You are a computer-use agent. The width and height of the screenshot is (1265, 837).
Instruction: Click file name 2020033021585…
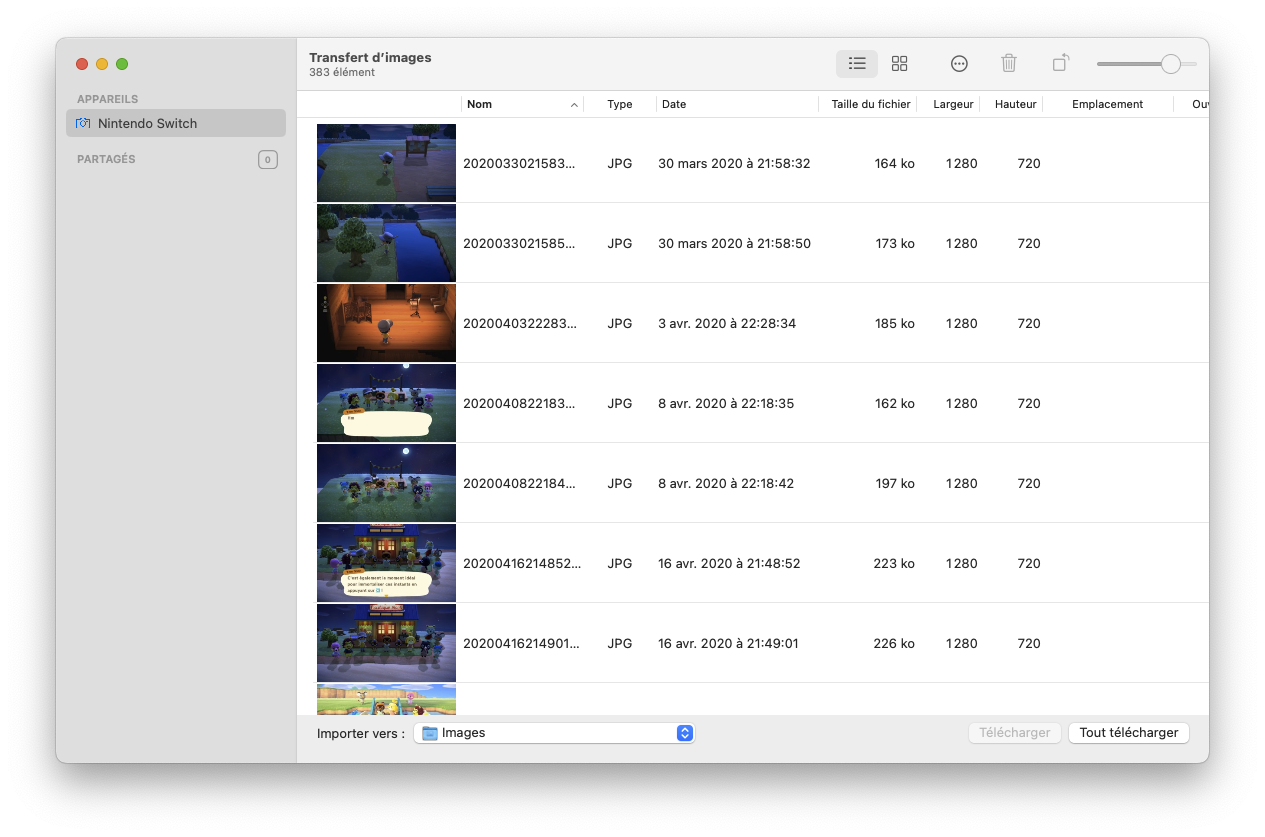(x=519, y=243)
